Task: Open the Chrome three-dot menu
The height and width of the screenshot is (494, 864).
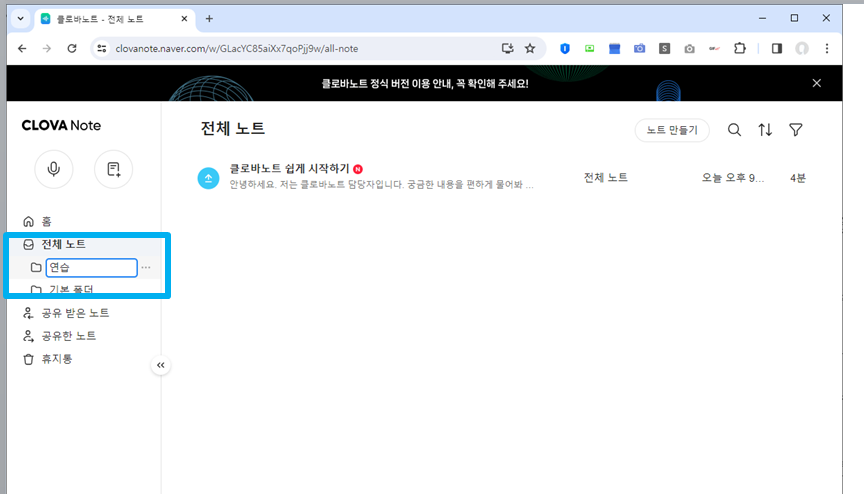Action: 827,48
